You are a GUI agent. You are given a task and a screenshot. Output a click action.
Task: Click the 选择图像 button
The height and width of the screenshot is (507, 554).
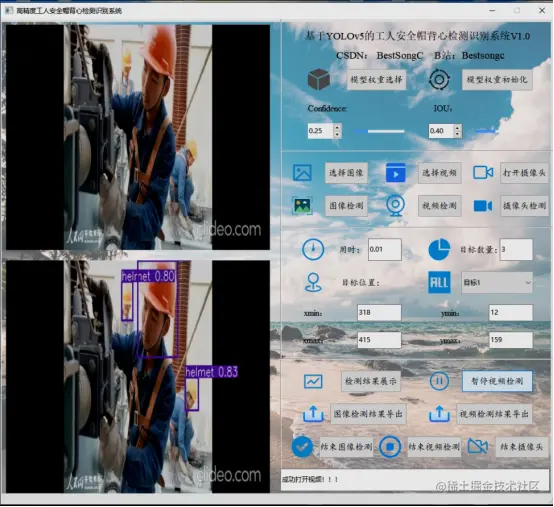346,173
